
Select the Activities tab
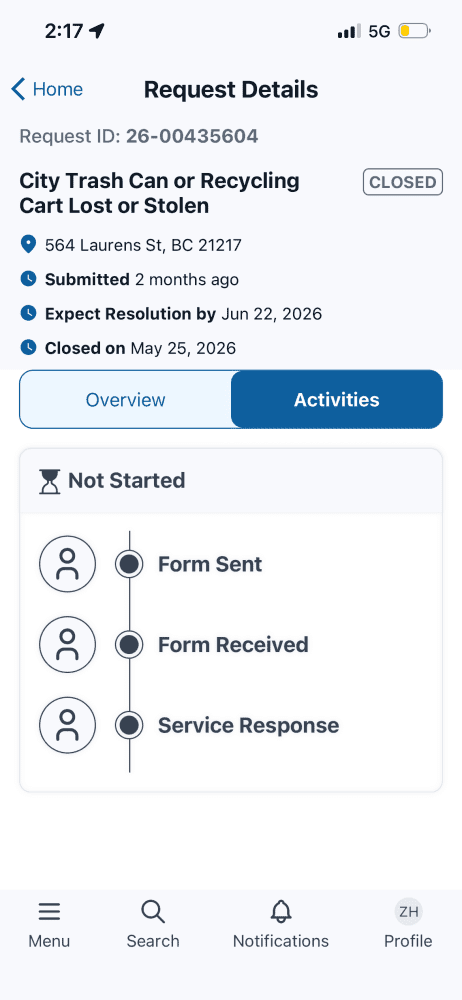click(337, 400)
